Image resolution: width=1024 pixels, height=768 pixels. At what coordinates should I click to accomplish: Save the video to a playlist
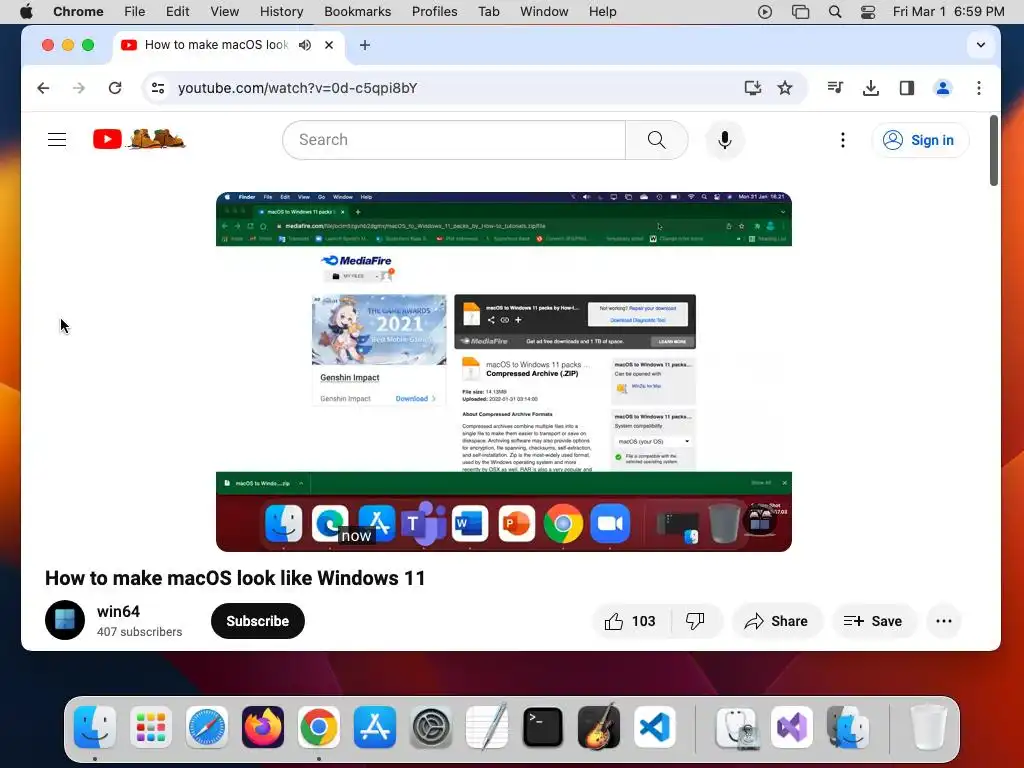click(873, 621)
